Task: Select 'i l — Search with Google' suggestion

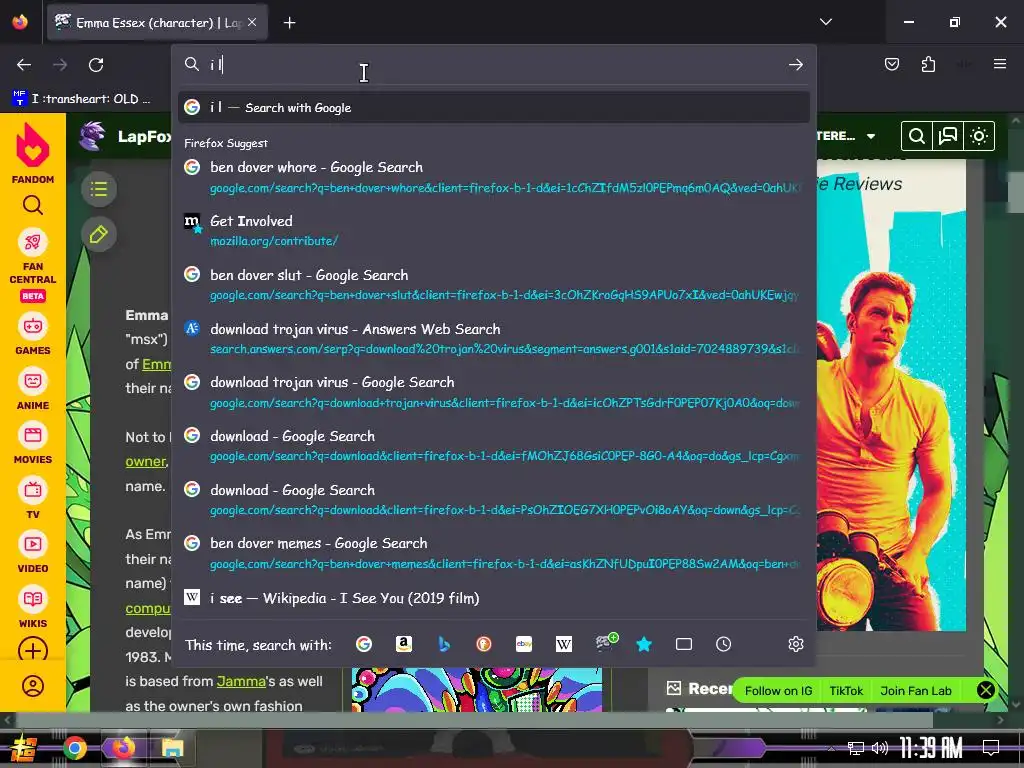Action: [494, 107]
